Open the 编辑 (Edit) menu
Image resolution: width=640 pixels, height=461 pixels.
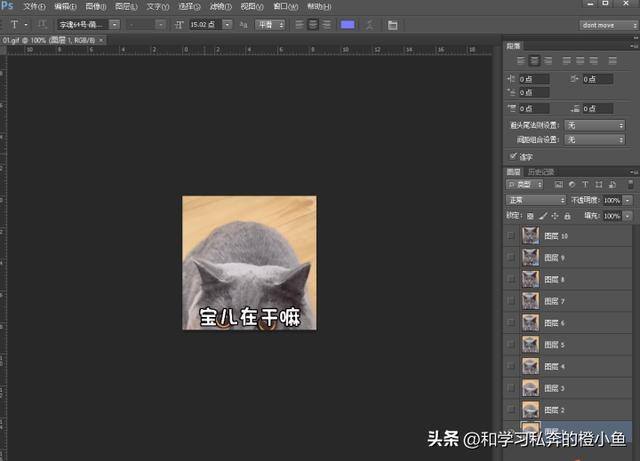[x=65, y=7]
